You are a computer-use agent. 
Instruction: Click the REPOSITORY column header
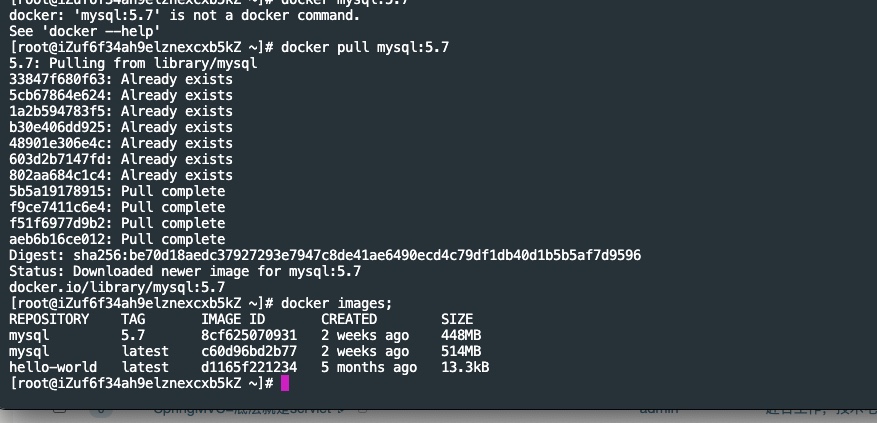click(x=49, y=319)
